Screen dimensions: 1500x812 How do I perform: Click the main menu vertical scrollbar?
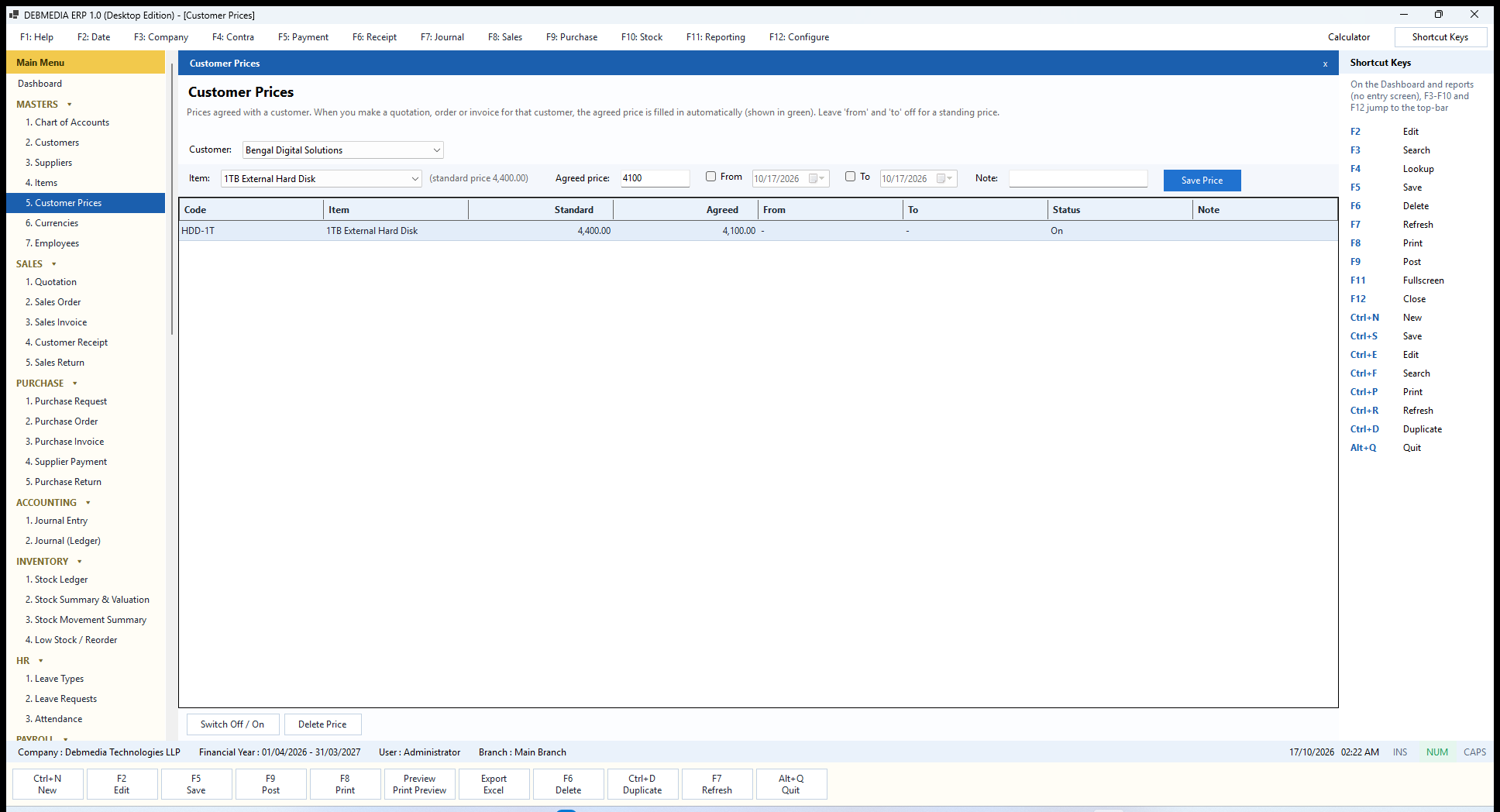(x=171, y=200)
